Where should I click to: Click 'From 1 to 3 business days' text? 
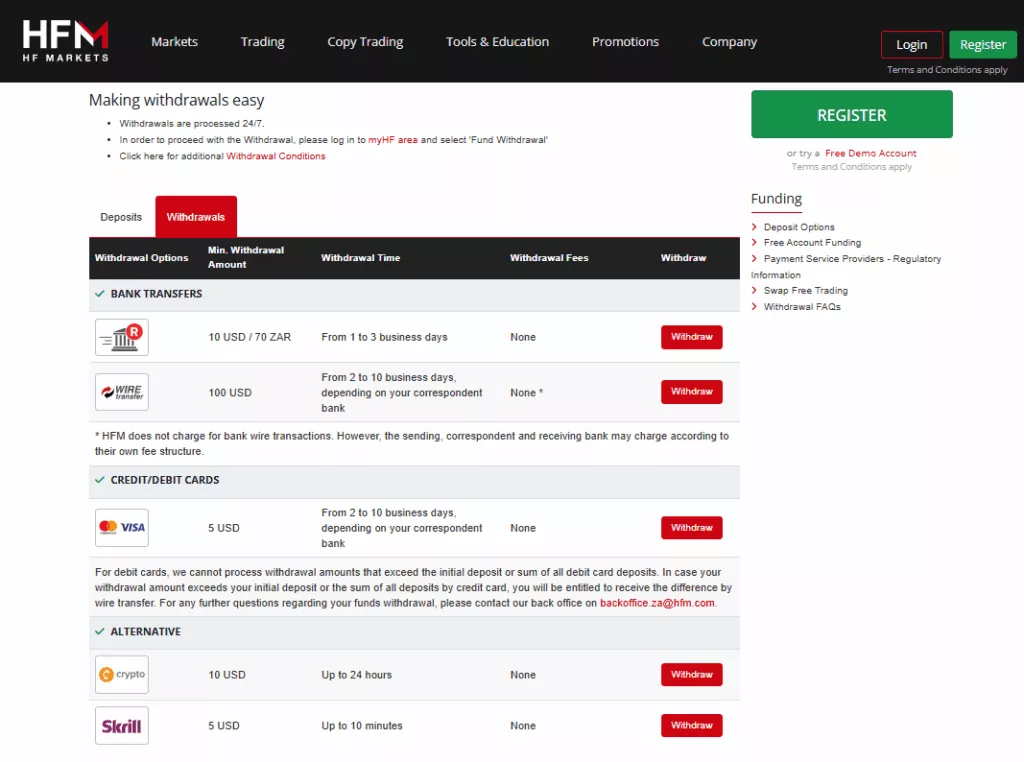pos(384,337)
